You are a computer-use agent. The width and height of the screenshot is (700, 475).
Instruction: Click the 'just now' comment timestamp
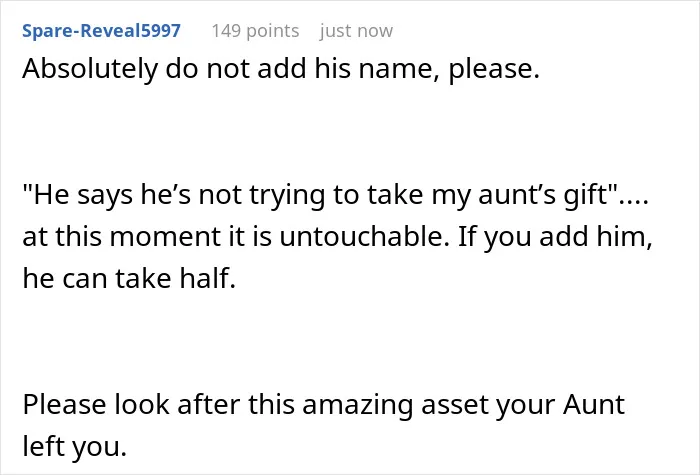[x=356, y=31]
